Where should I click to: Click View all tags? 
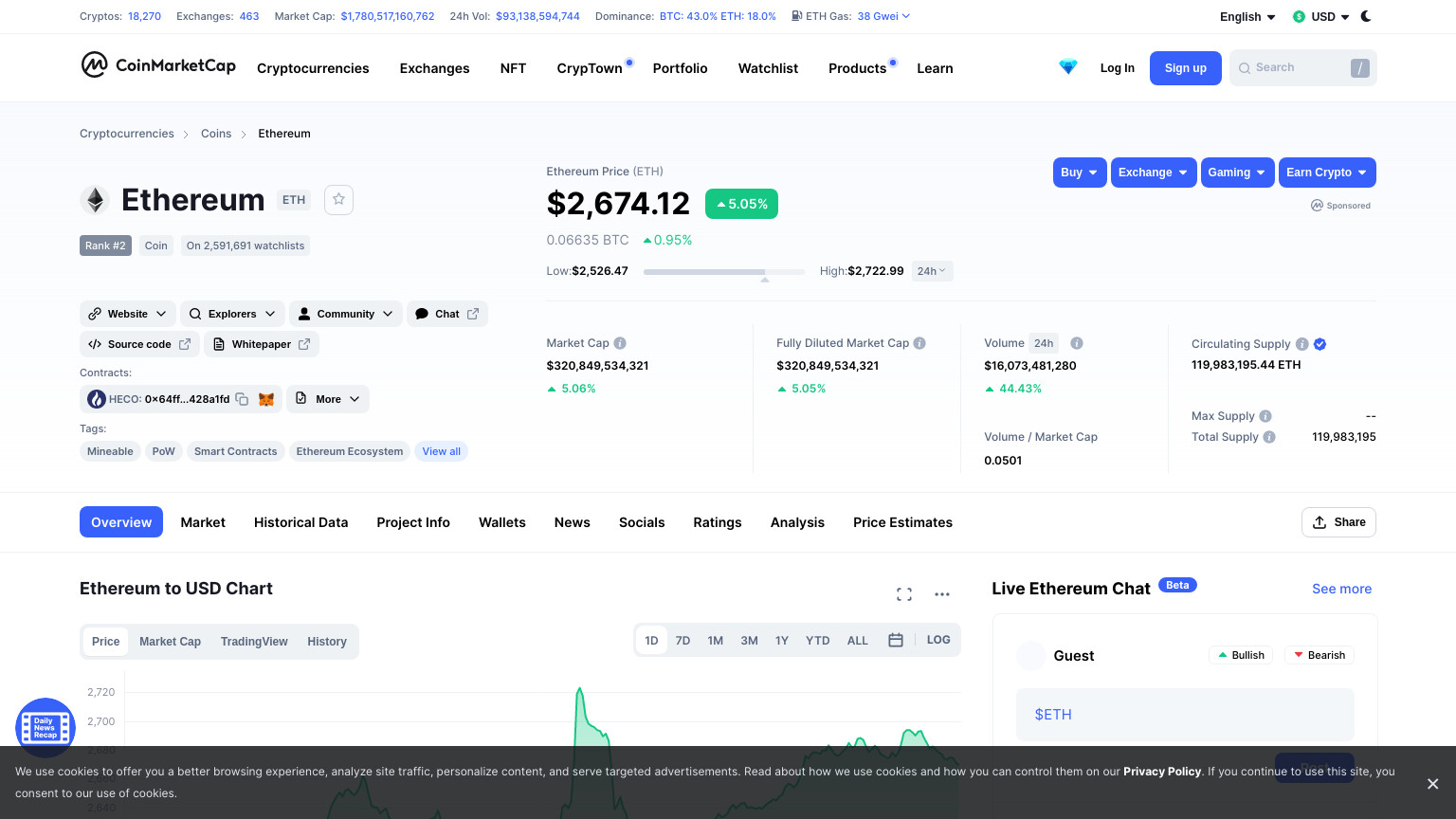pos(442,451)
